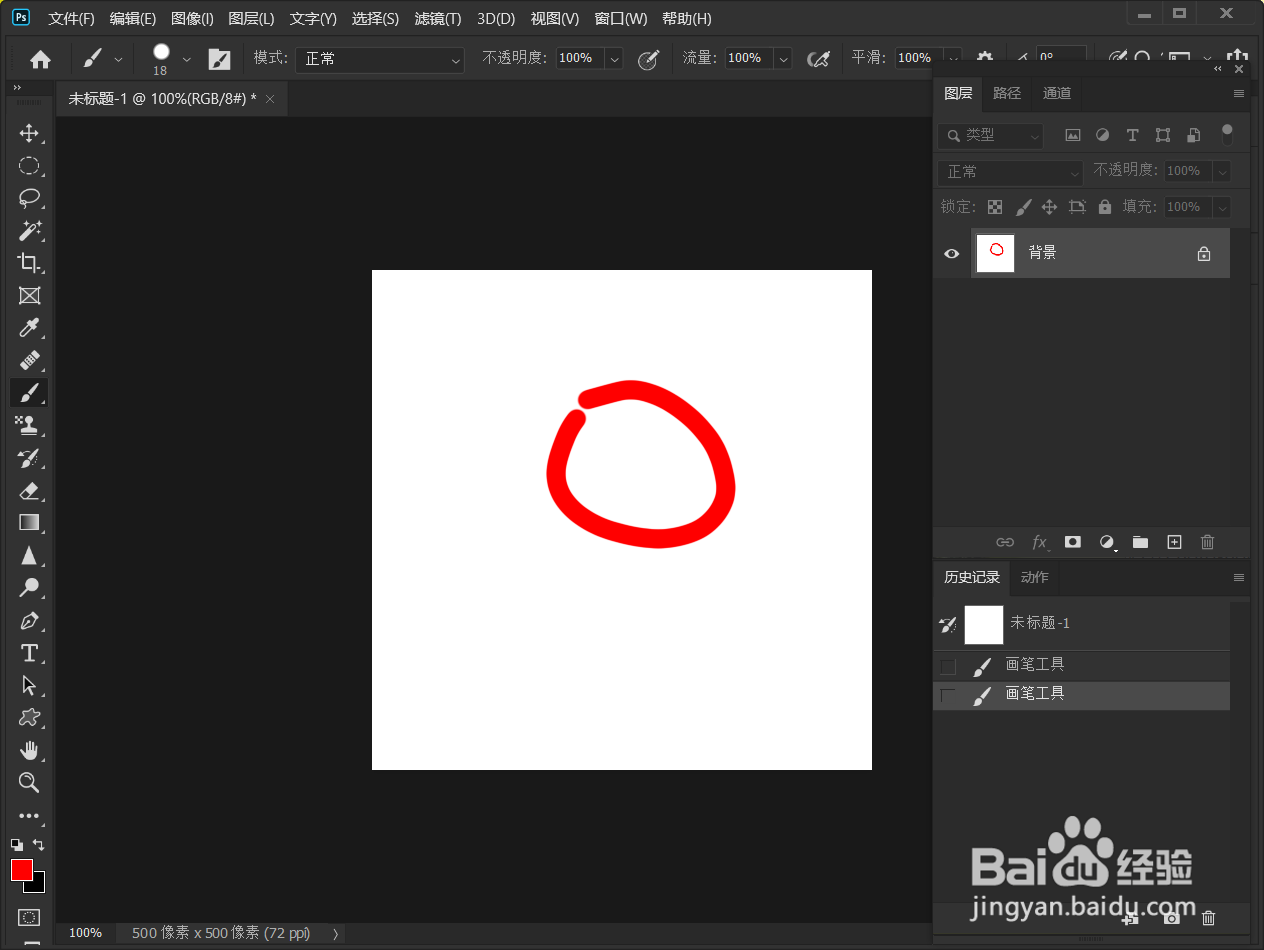
Task: Select the Frame tool
Action: click(x=29, y=295)
